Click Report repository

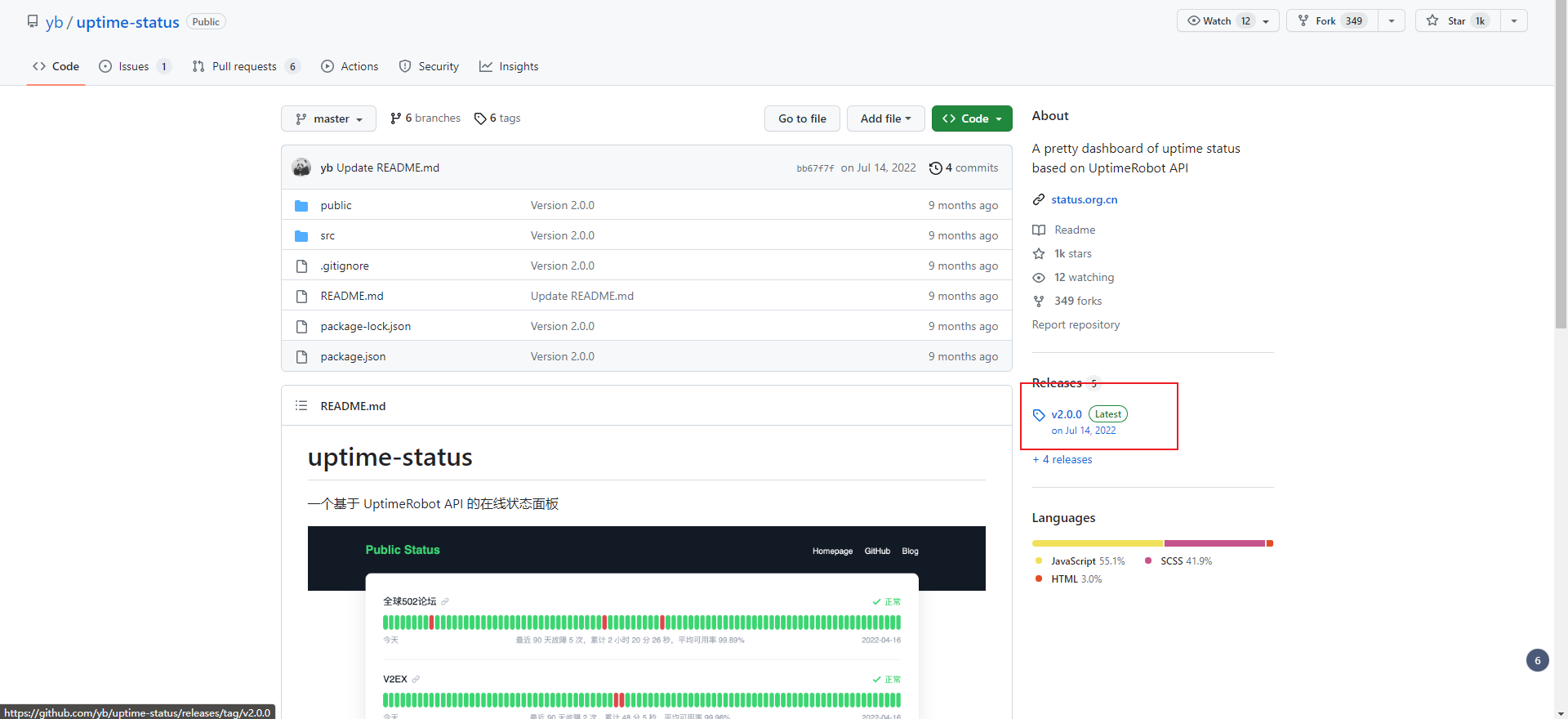click(1076, 324)
